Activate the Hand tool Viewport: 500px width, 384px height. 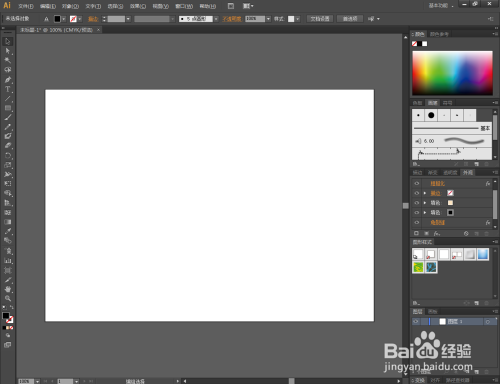(x=8, y=289)
